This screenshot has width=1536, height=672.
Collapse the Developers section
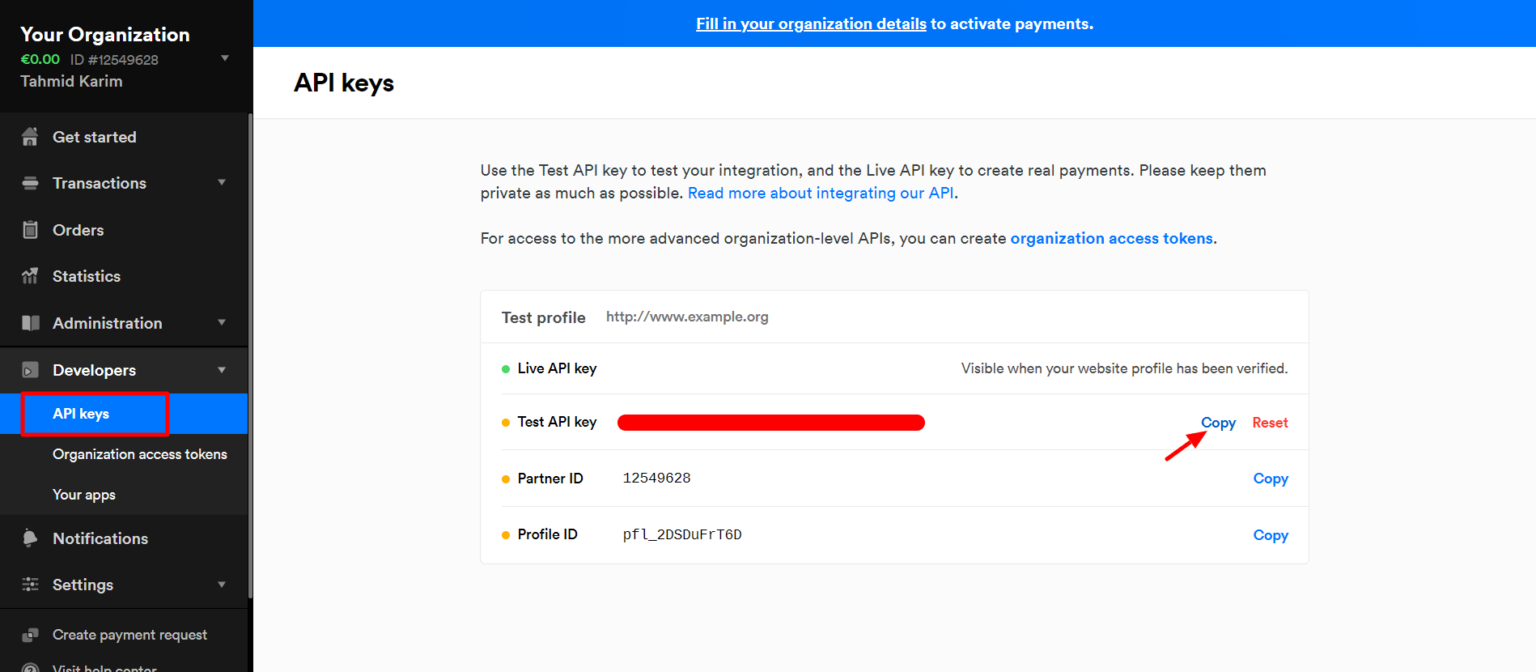click(x=223, y=369)
